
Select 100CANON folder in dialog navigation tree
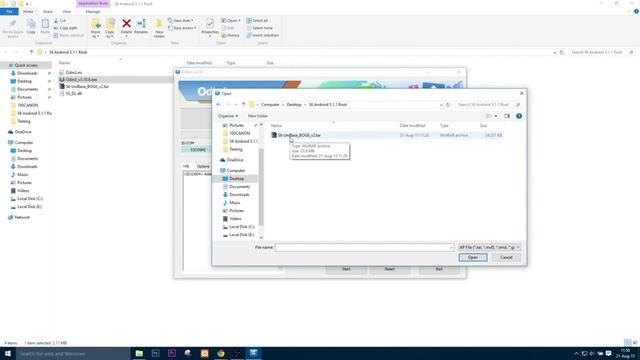[x=240, y=133]
